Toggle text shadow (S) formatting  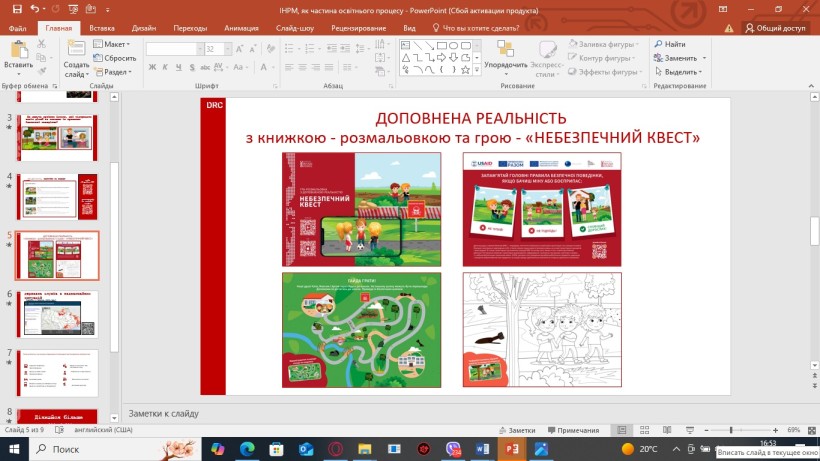click(192, 67)
